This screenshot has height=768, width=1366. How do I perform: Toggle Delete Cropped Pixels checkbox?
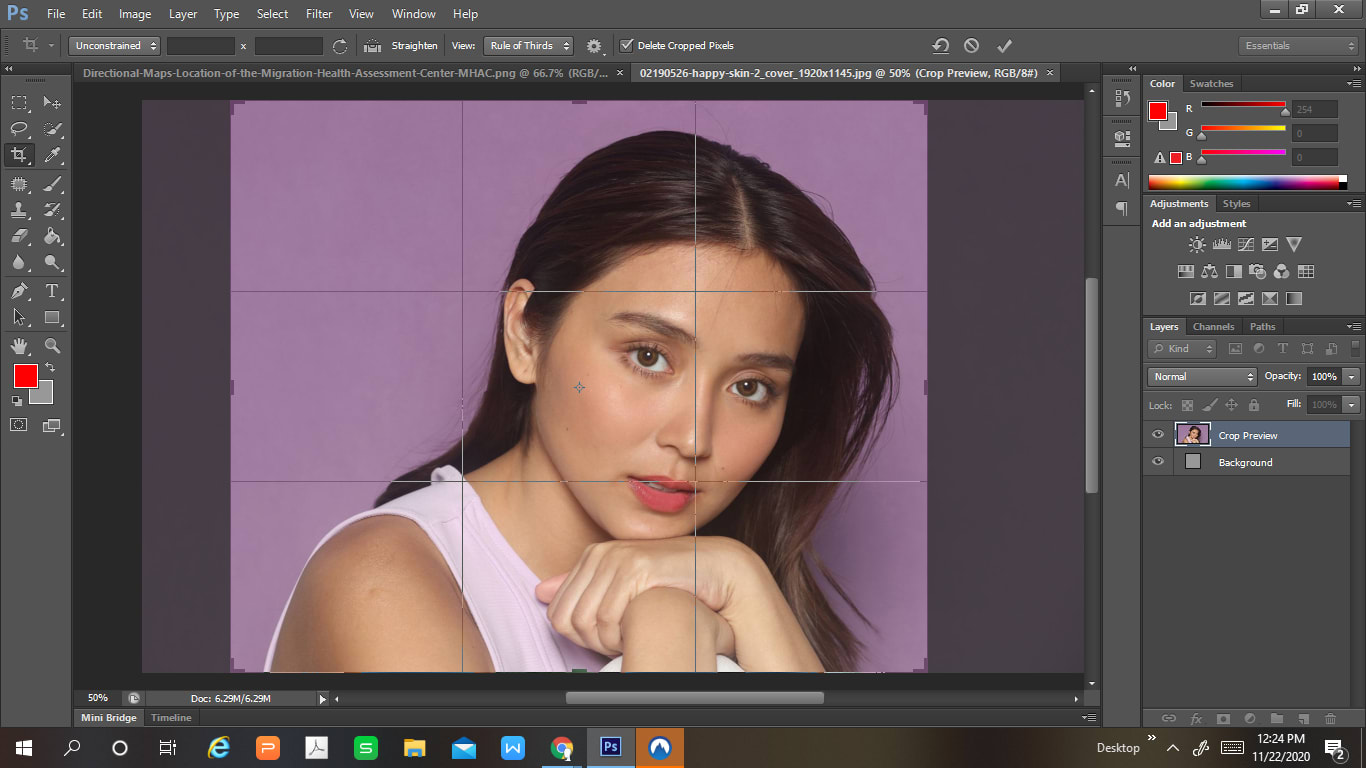pos(627,46)
